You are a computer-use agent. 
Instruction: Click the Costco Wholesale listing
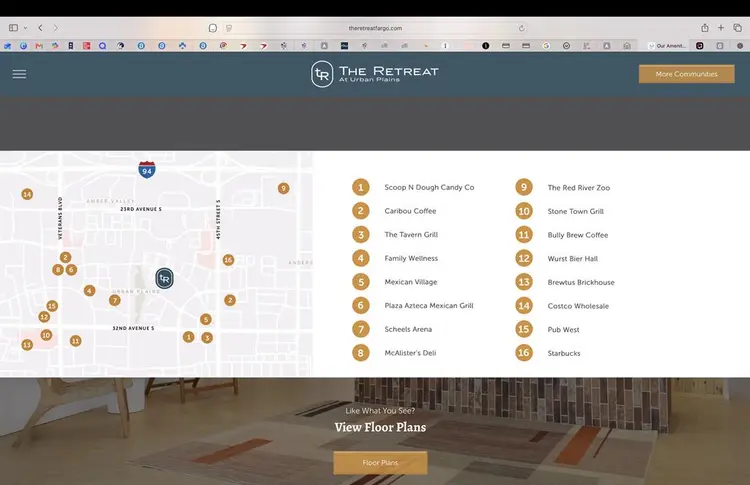point(578,306)
